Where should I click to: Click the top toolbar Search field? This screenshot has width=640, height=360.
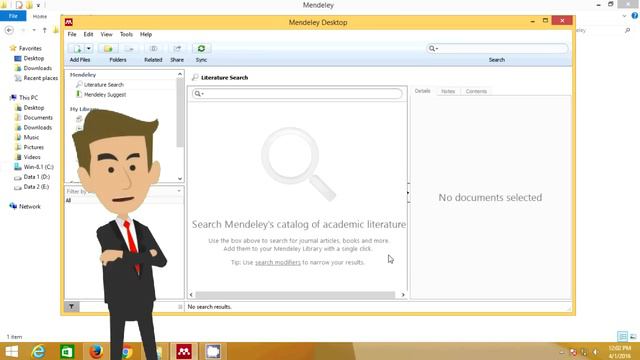tap(497, 49)
